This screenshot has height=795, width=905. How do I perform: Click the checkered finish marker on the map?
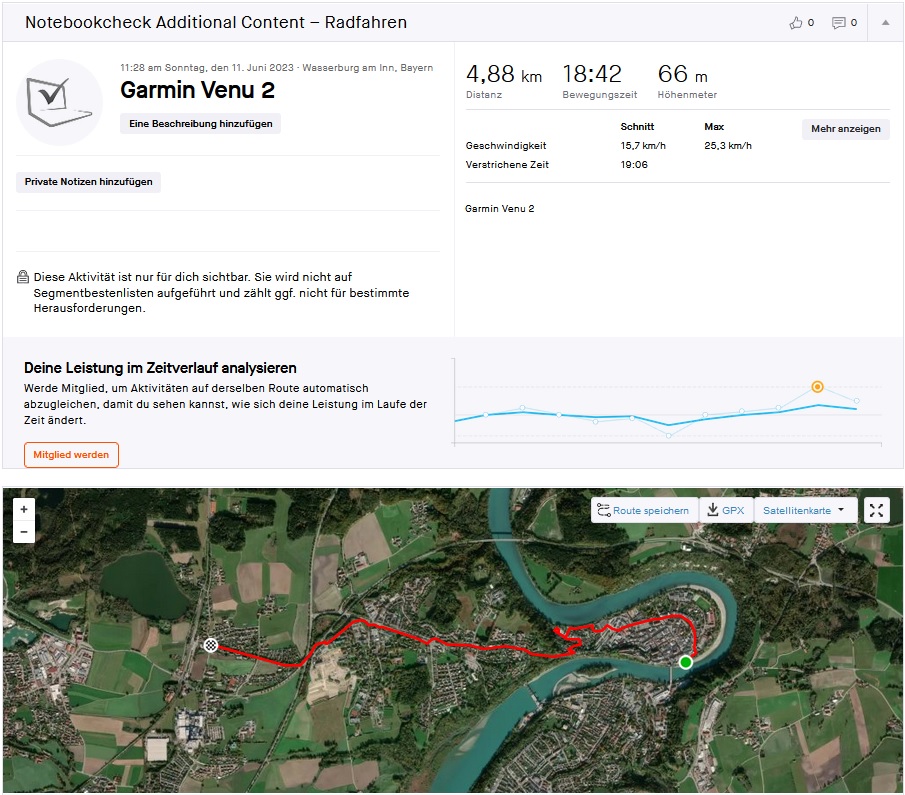pyautogui.click(x=211, y=645)
